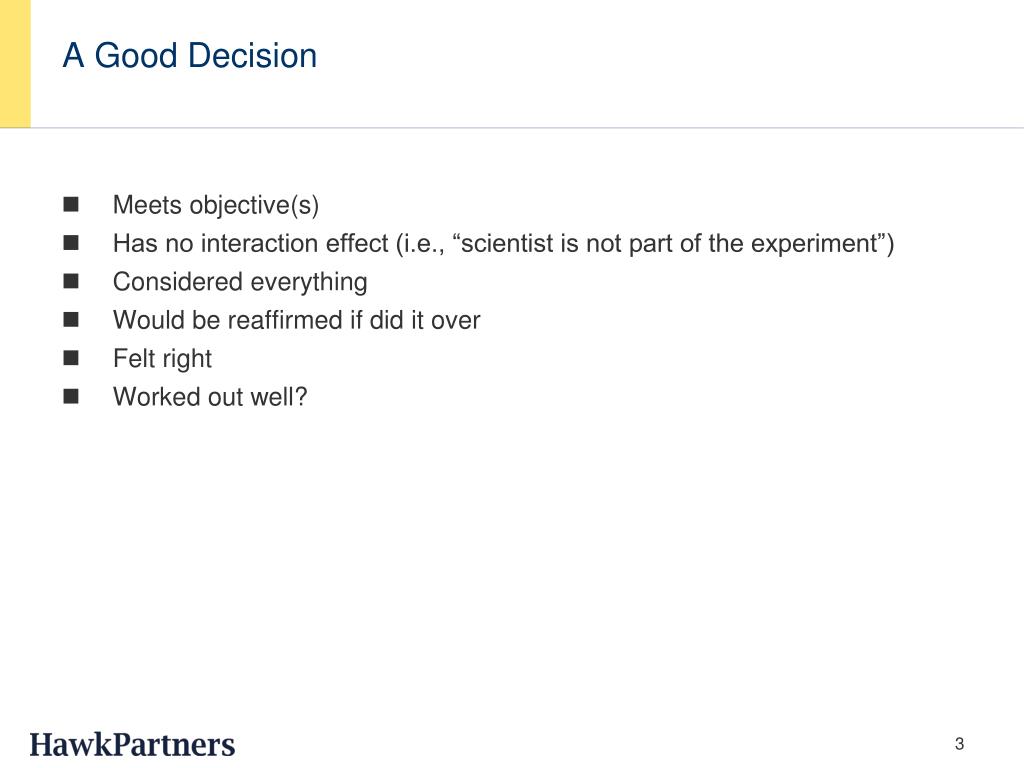Click the word 'Decision' in the title
Viewport: 1024px width, 768px height.
click(x=252, y=56)
